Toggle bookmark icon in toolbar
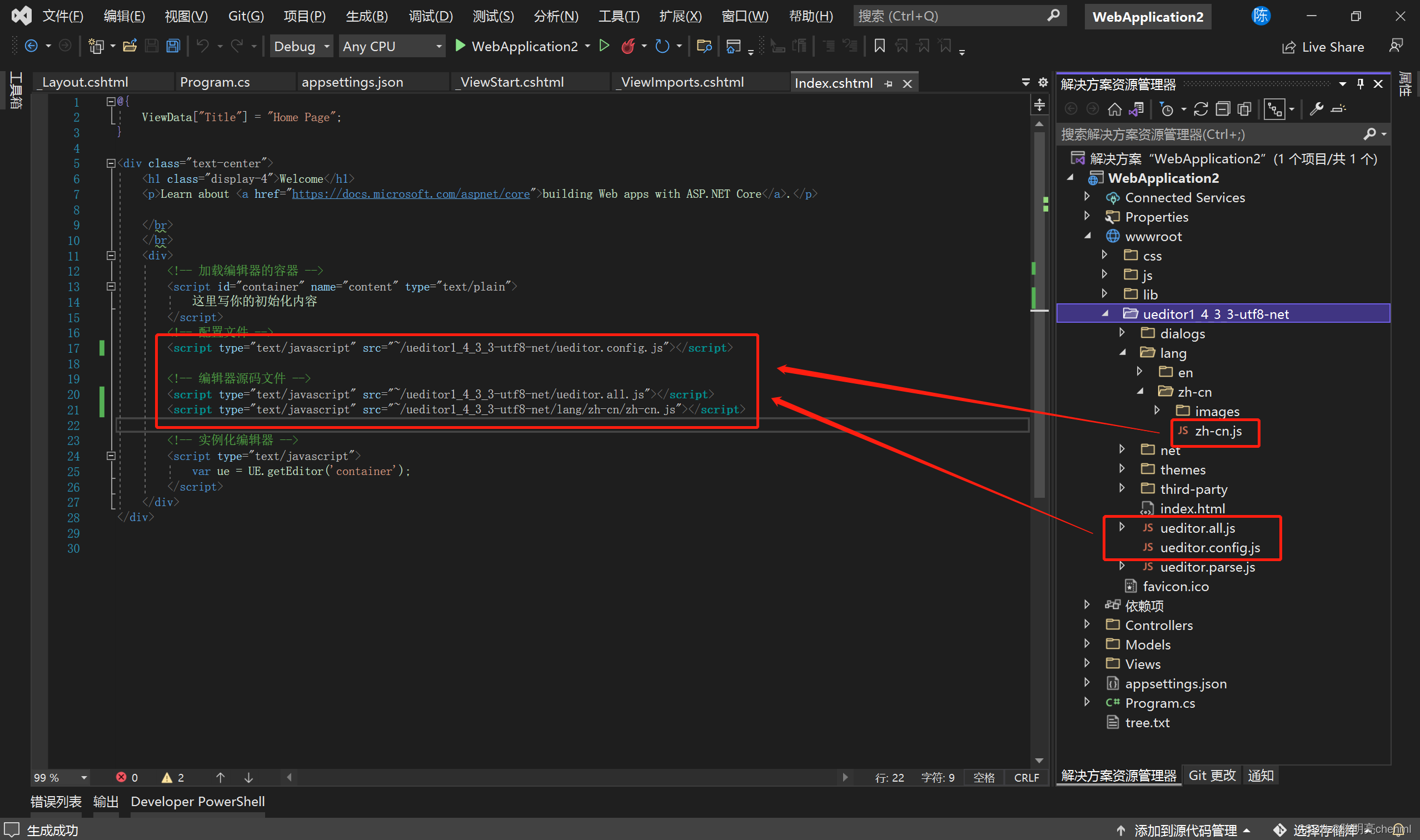 (879, 47)
